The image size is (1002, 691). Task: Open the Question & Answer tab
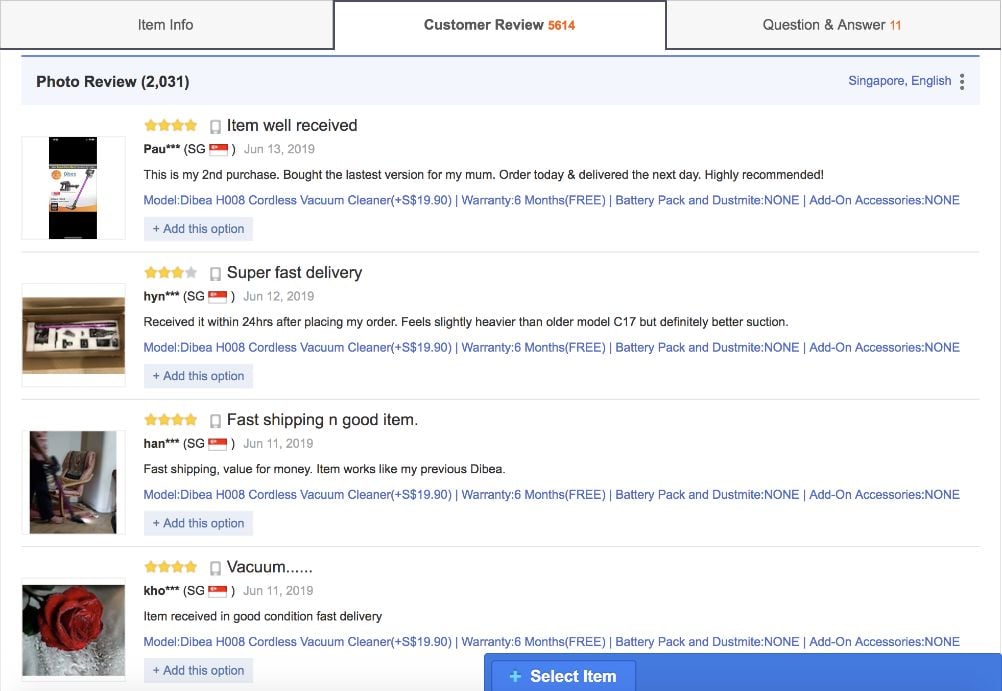[x=832, y=25]
